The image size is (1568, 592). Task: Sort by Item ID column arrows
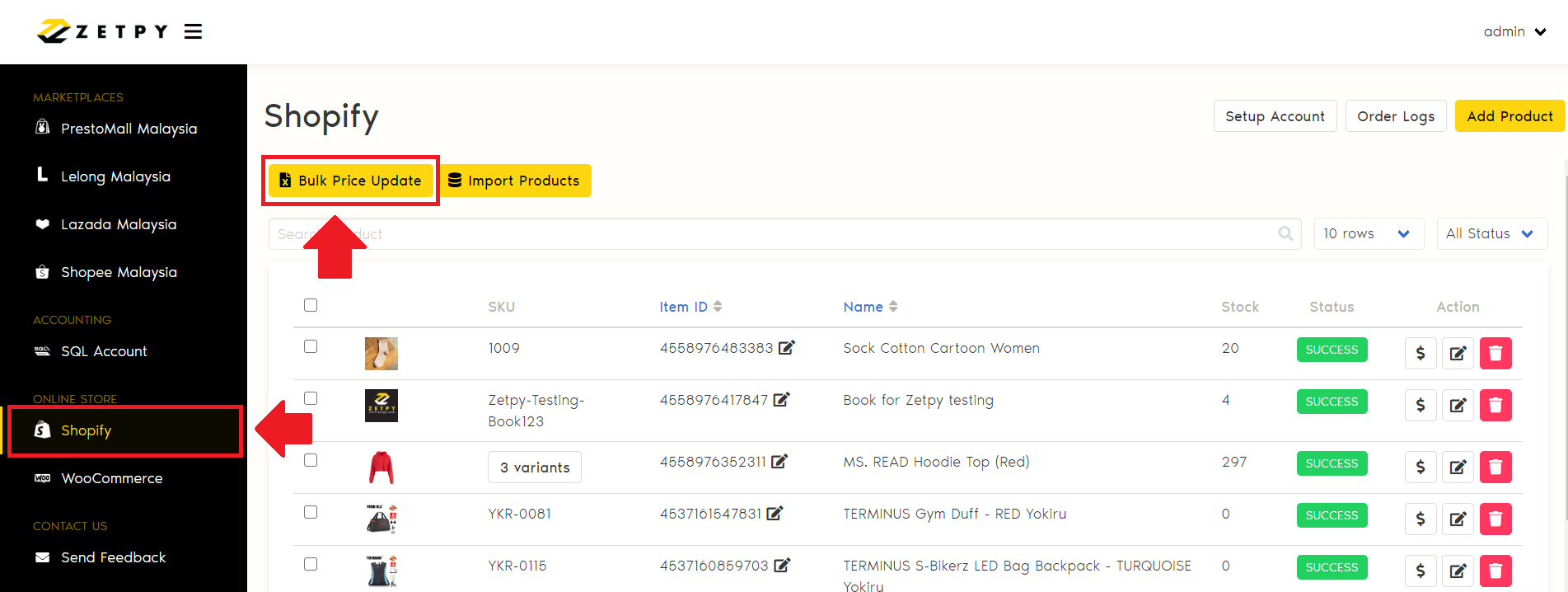(x=718, y=307)
